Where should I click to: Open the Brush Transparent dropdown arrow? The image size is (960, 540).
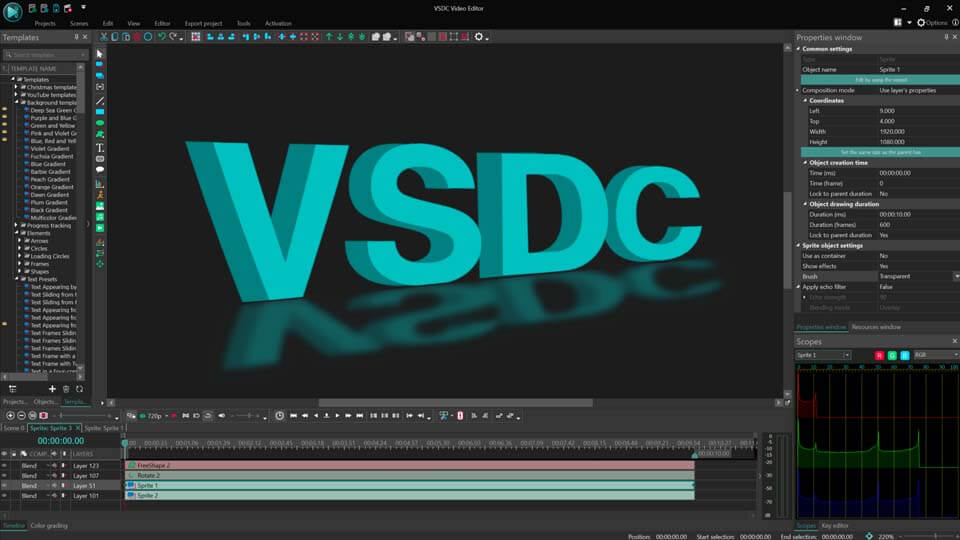coord(956,277)
